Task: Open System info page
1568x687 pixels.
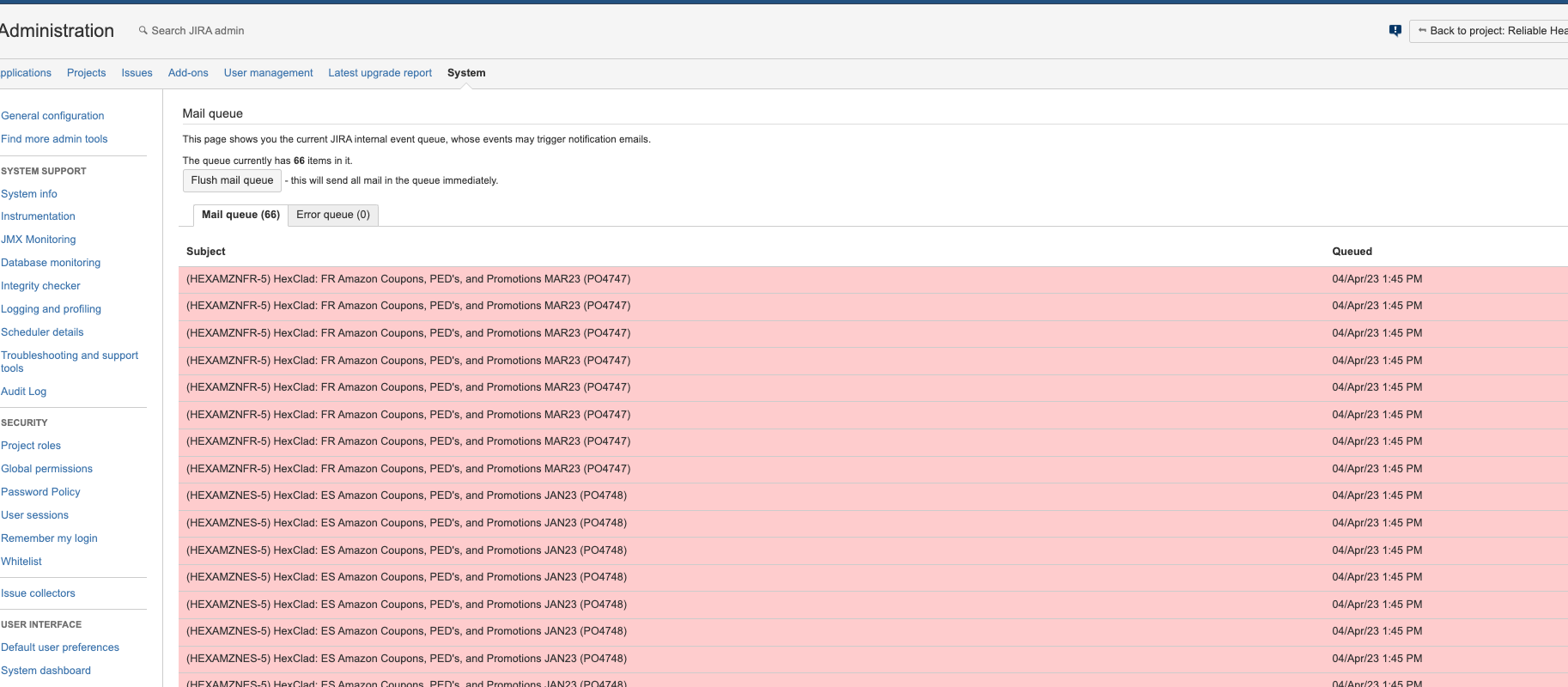Action: (x=29, y=194)
